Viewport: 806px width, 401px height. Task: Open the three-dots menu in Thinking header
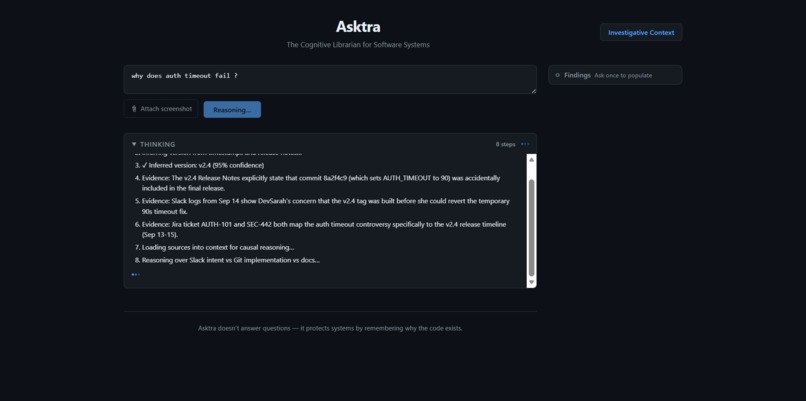coord(525,144)
